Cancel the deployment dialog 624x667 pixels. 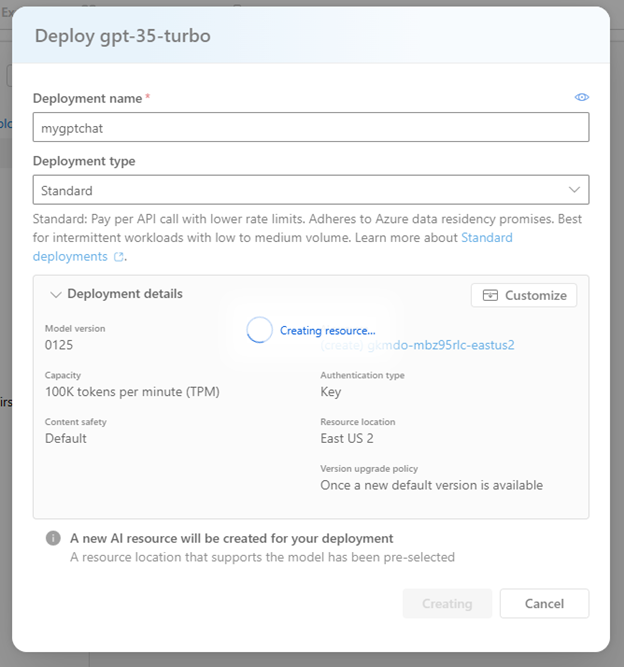click(x=544, y=603)
